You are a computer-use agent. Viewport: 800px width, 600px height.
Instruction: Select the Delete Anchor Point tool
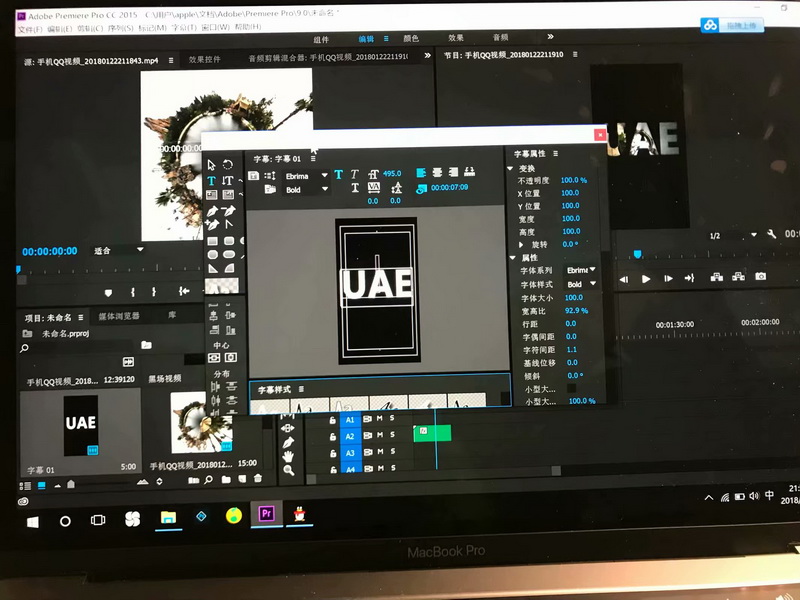tap(229, 210)
